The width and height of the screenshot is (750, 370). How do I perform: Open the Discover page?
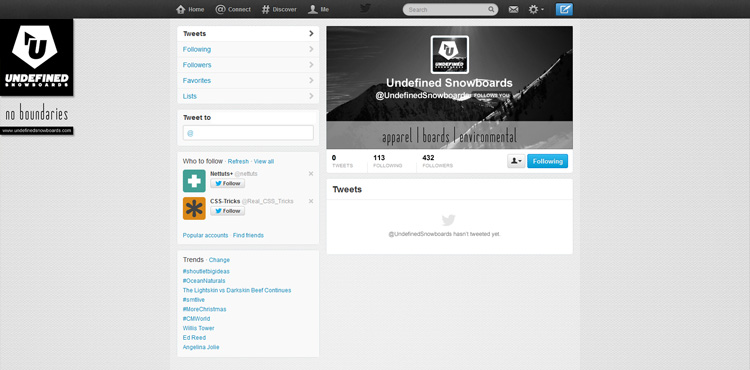(x=279, y=9)
